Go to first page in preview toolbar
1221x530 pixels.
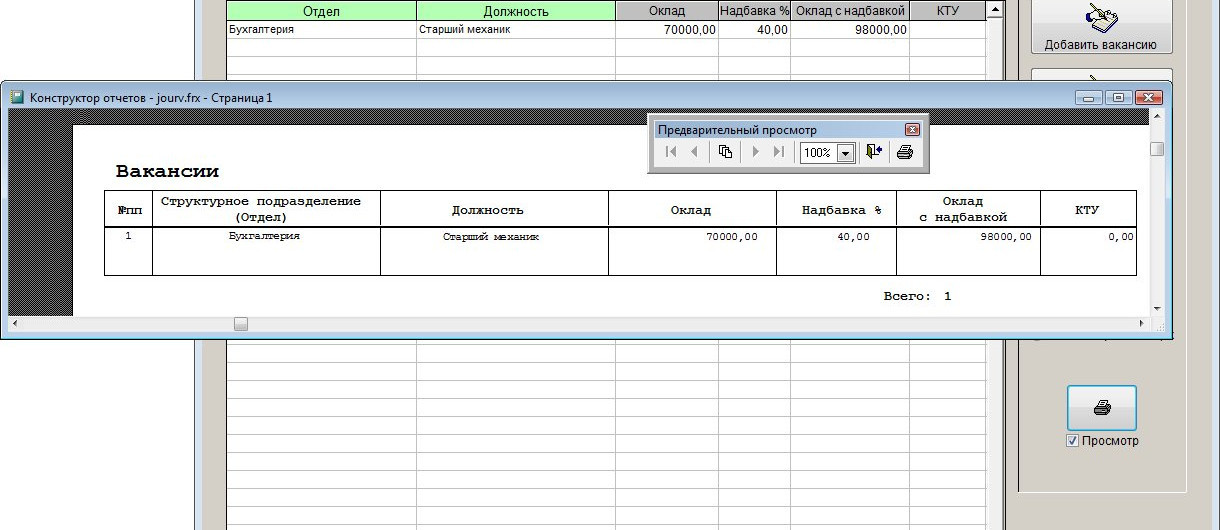coord(670,152)
